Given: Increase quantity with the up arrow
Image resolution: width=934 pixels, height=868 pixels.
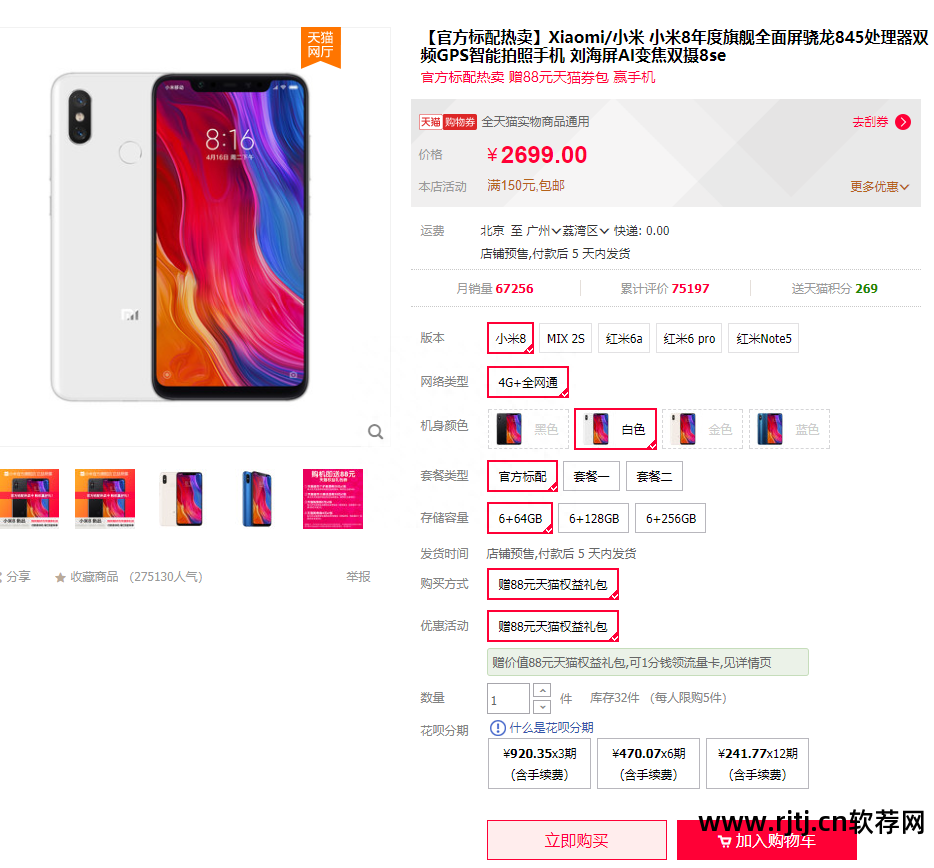Looking at the screenshot, I should coord(542,690).
